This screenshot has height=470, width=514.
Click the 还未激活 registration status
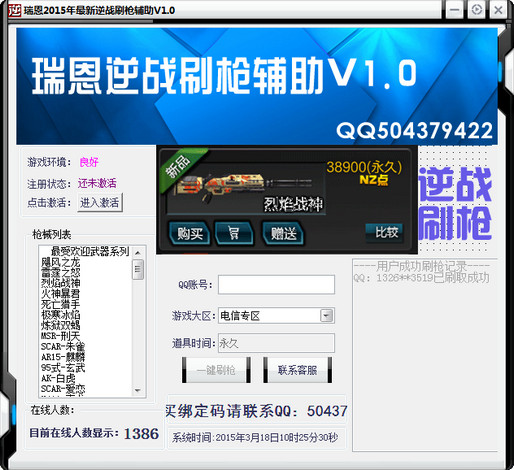click(x=97, y=183)
